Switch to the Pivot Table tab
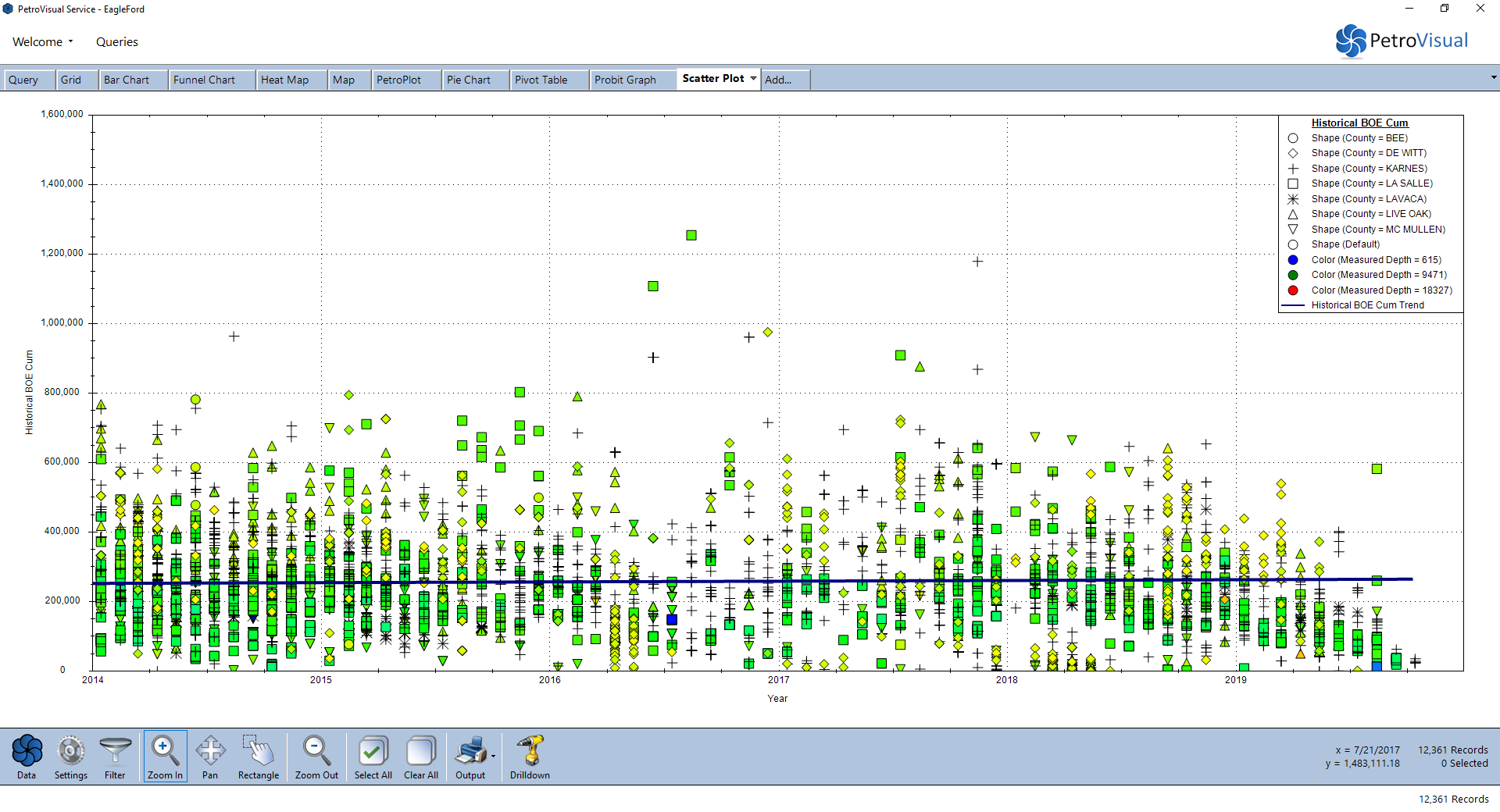 pos(541,80)
